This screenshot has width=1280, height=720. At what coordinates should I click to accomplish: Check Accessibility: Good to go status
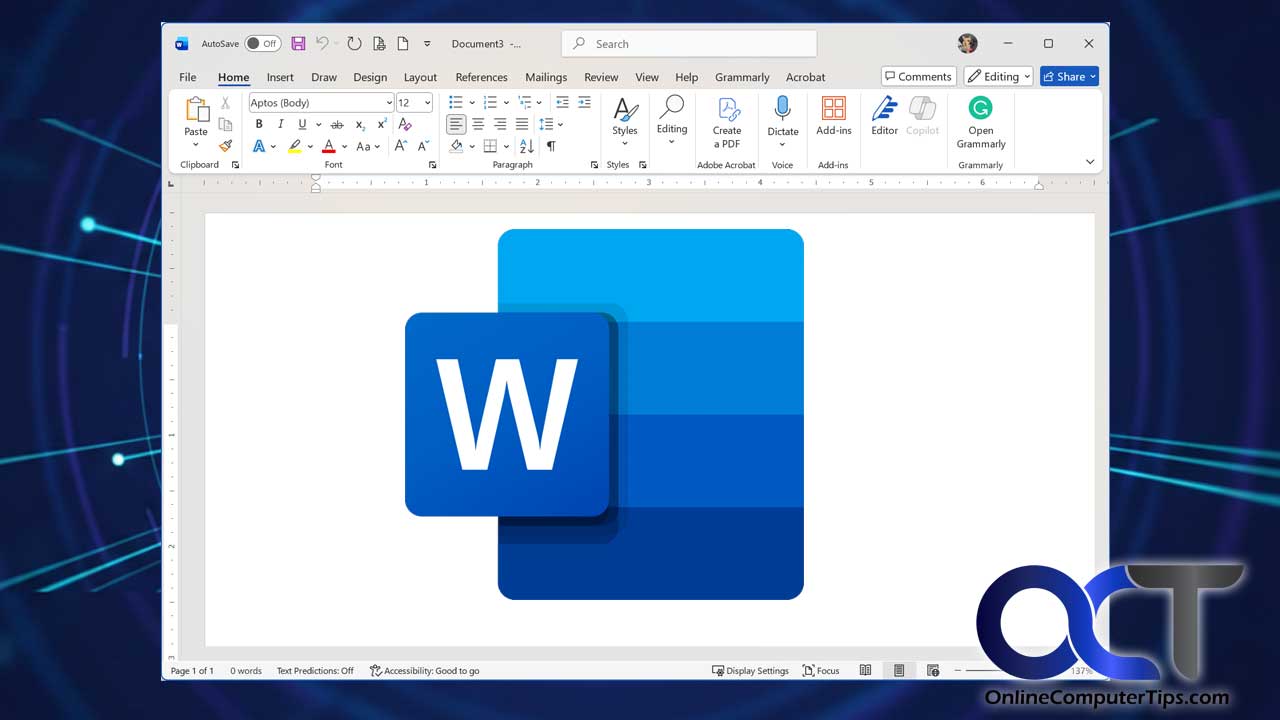point(424,671)
